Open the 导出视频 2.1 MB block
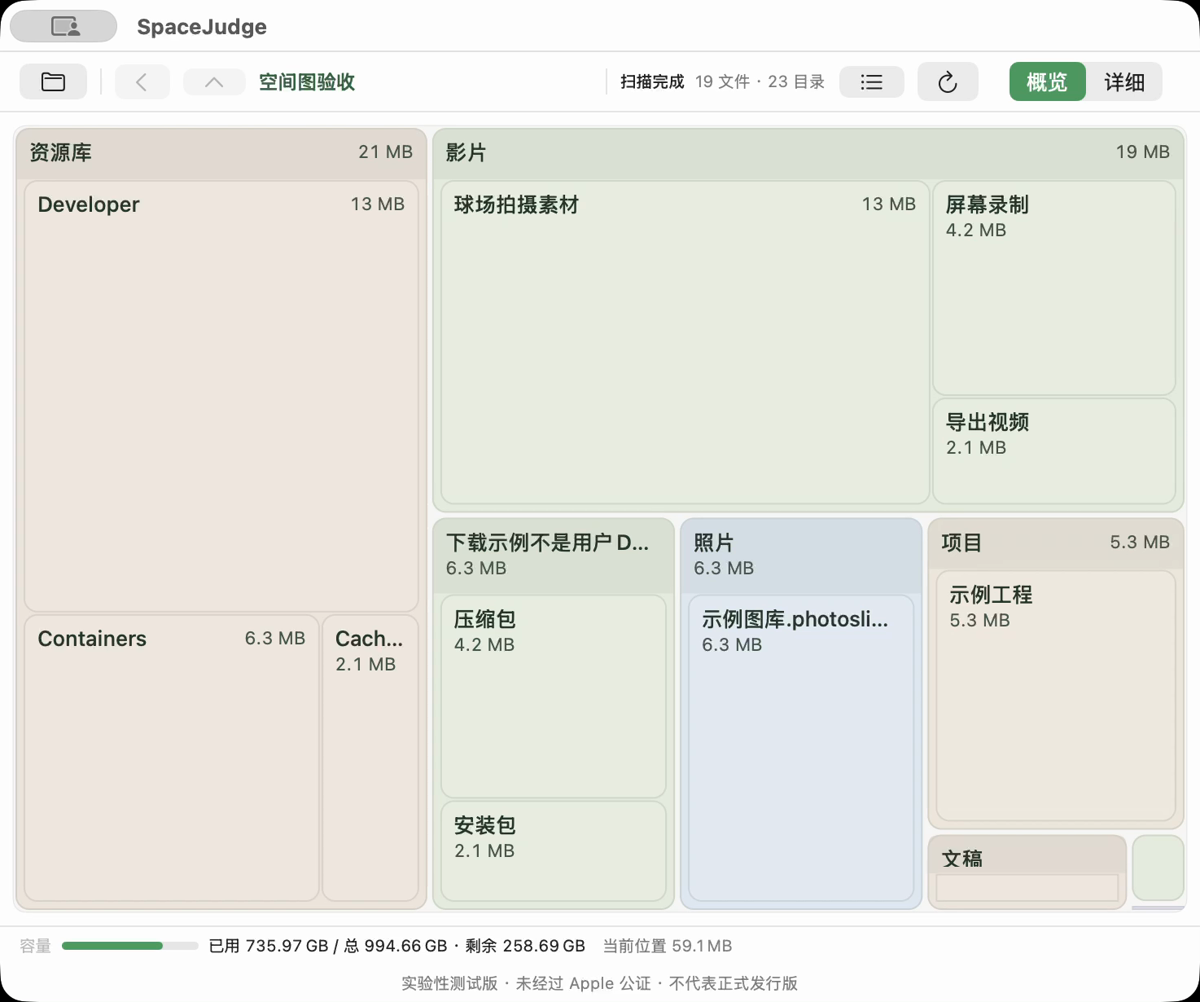This screenshot has height=1002, width=1200. 1054,451
